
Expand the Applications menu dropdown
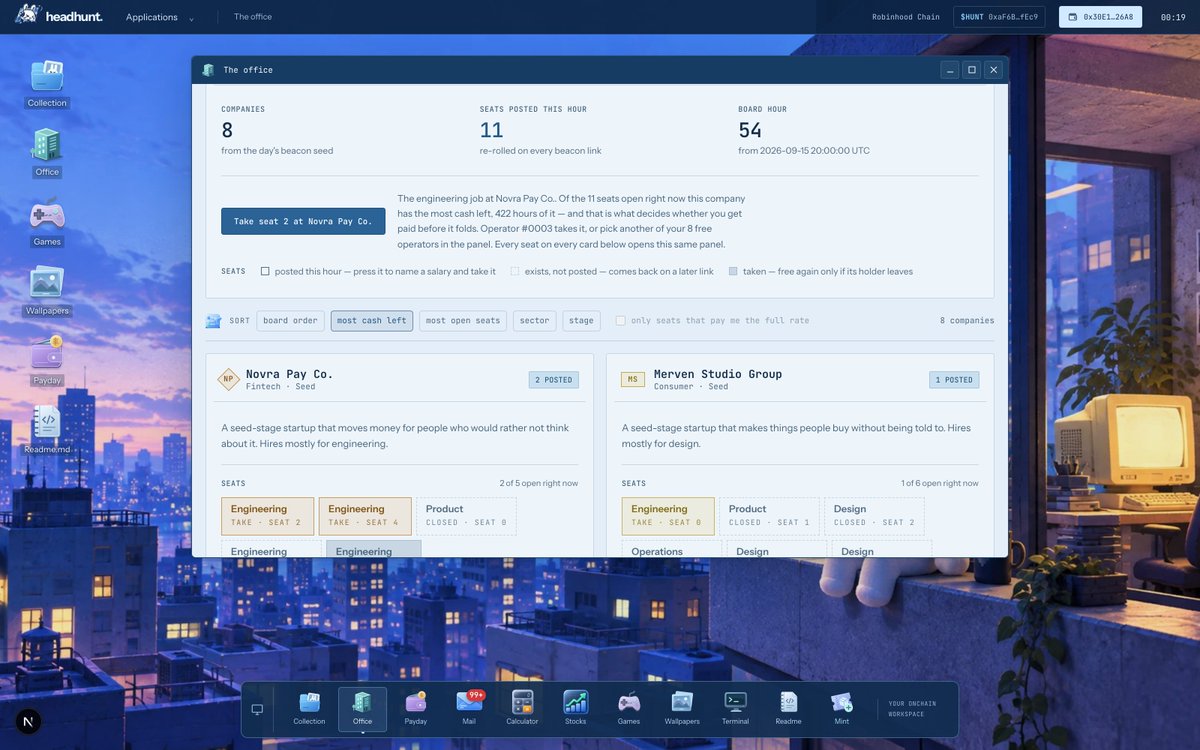point(160,17)
